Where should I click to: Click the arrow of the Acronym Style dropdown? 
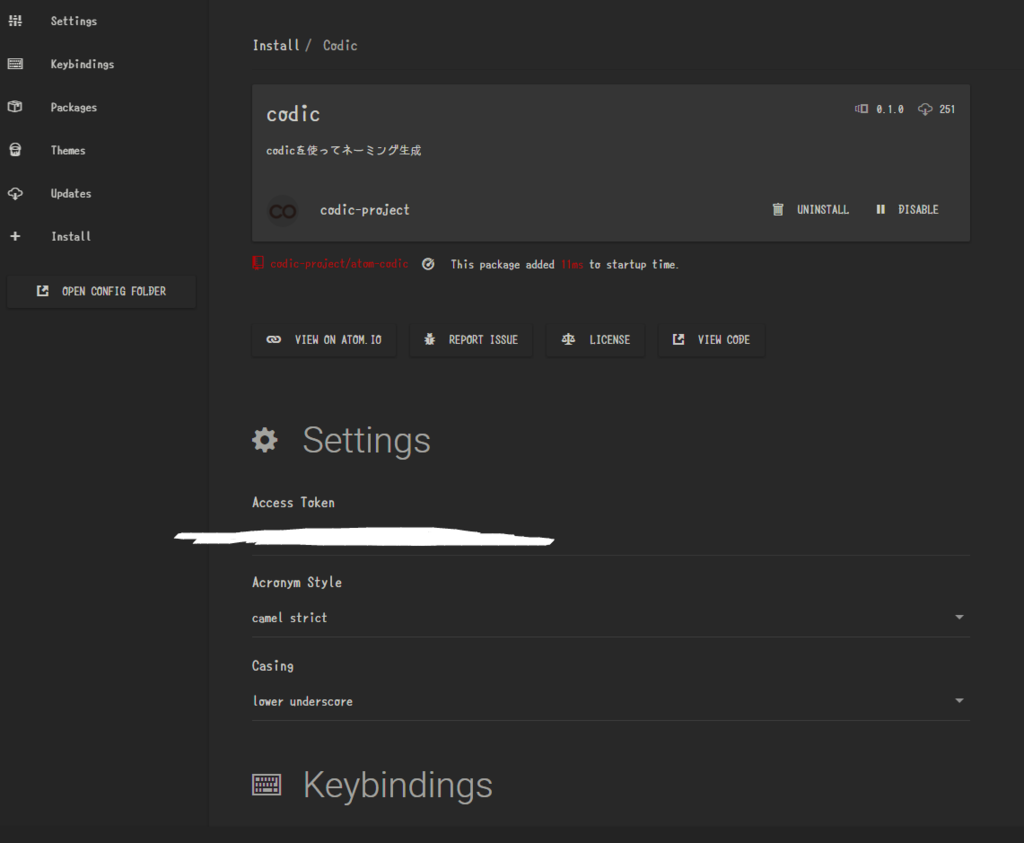pyautogui.click(x=959, y=617)
